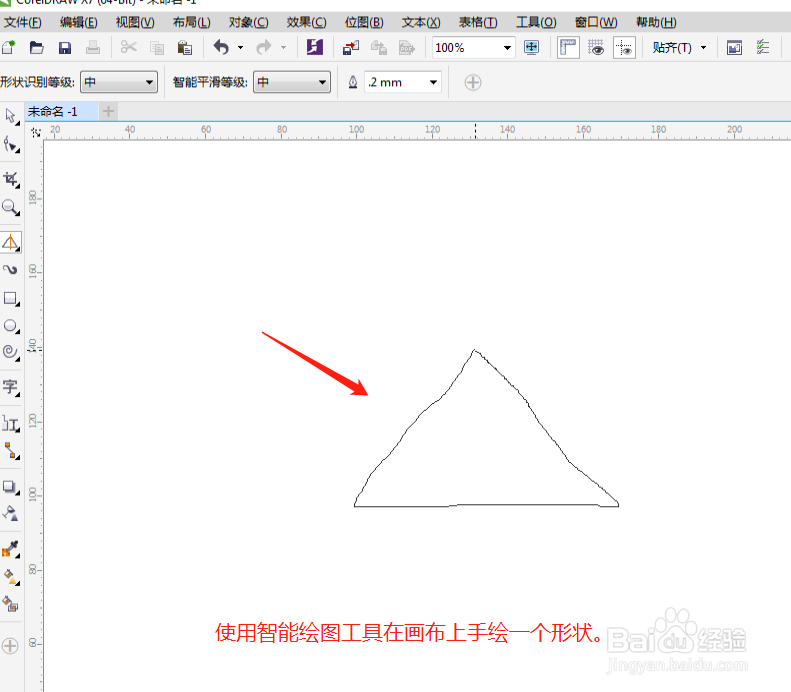Select the Color Eyedropper tool

(x=11, y=549)
